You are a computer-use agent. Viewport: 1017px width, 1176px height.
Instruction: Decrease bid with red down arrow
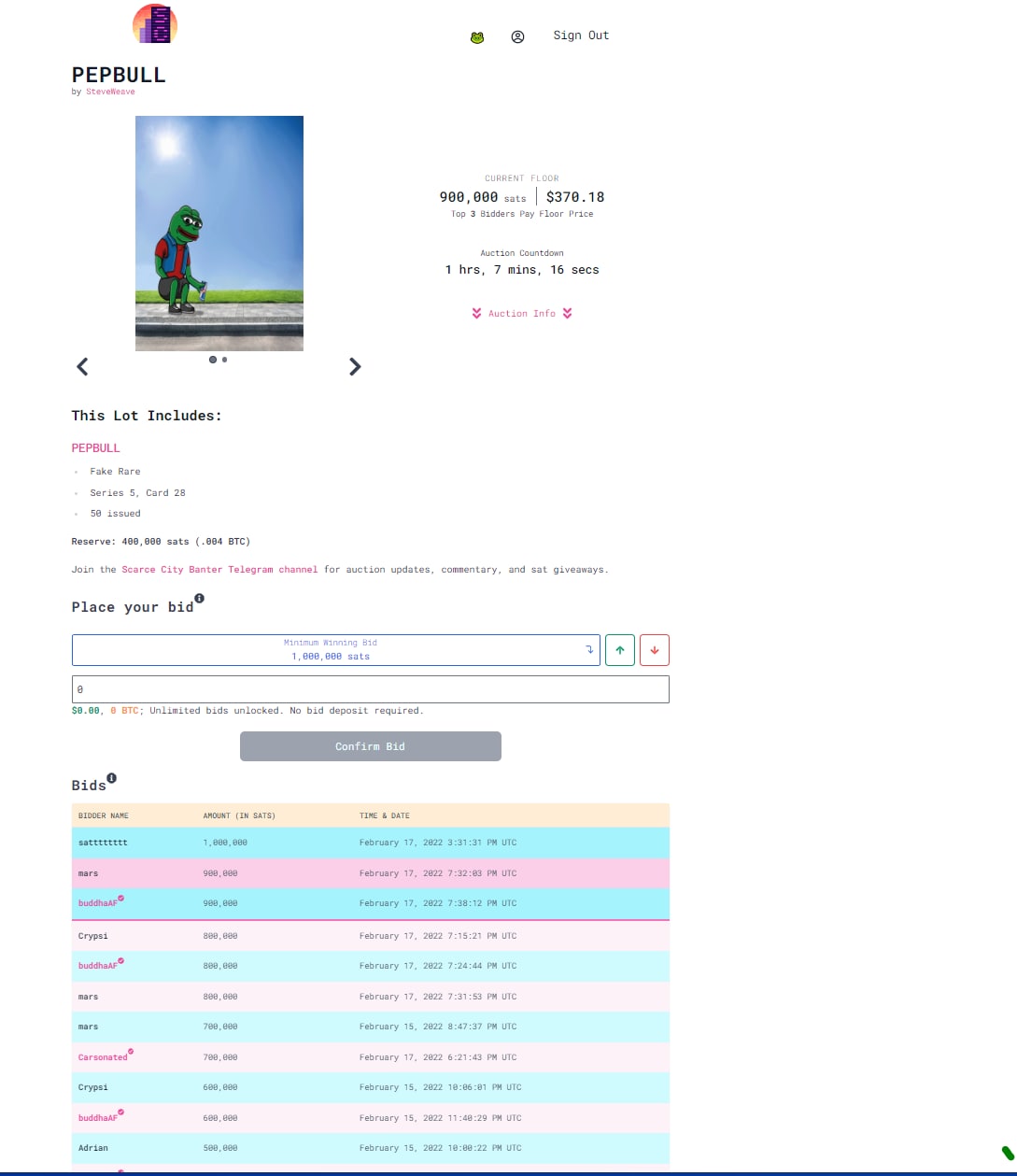pos(655,650)
